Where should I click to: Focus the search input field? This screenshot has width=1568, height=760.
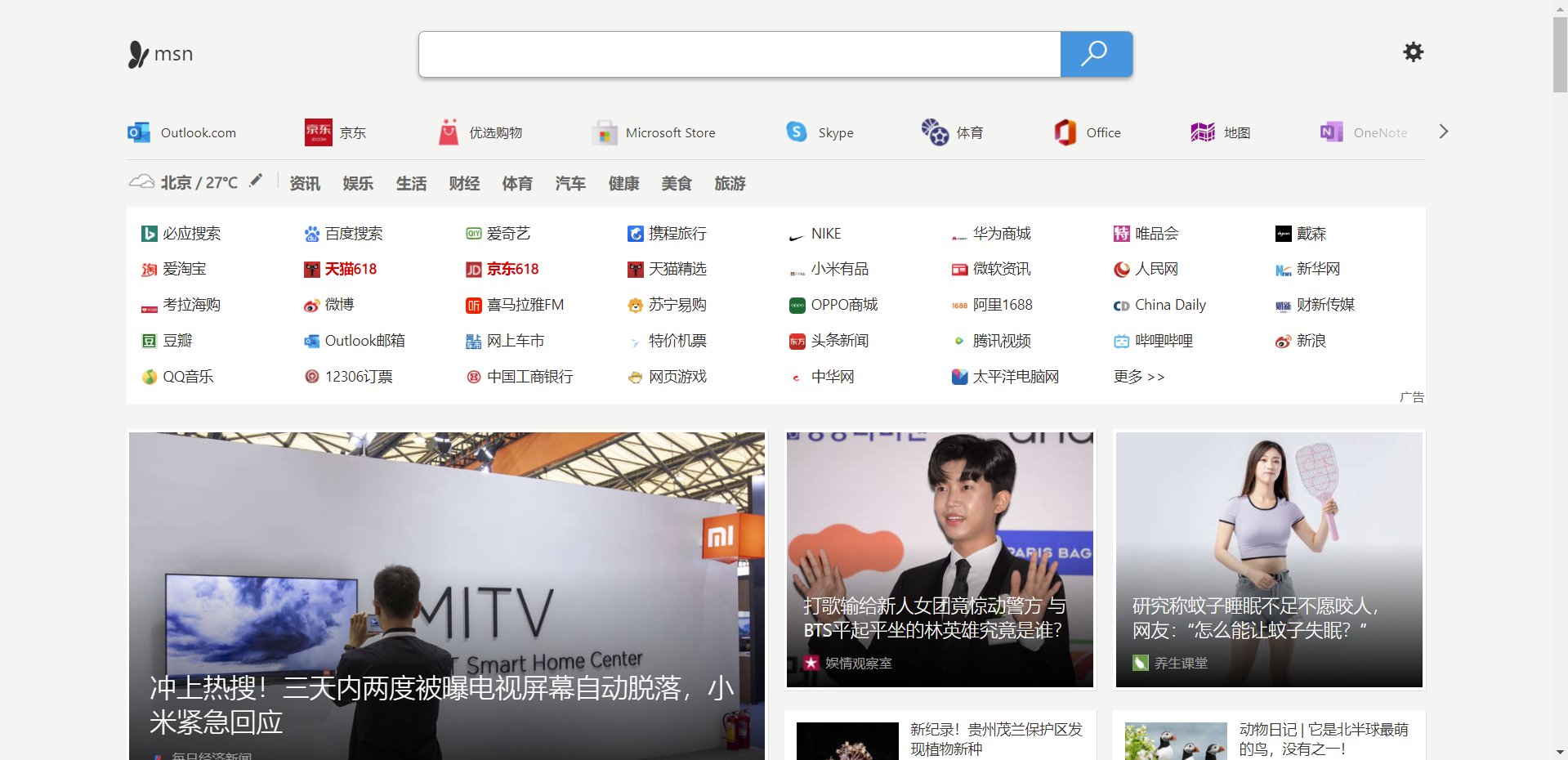(739, 54)
